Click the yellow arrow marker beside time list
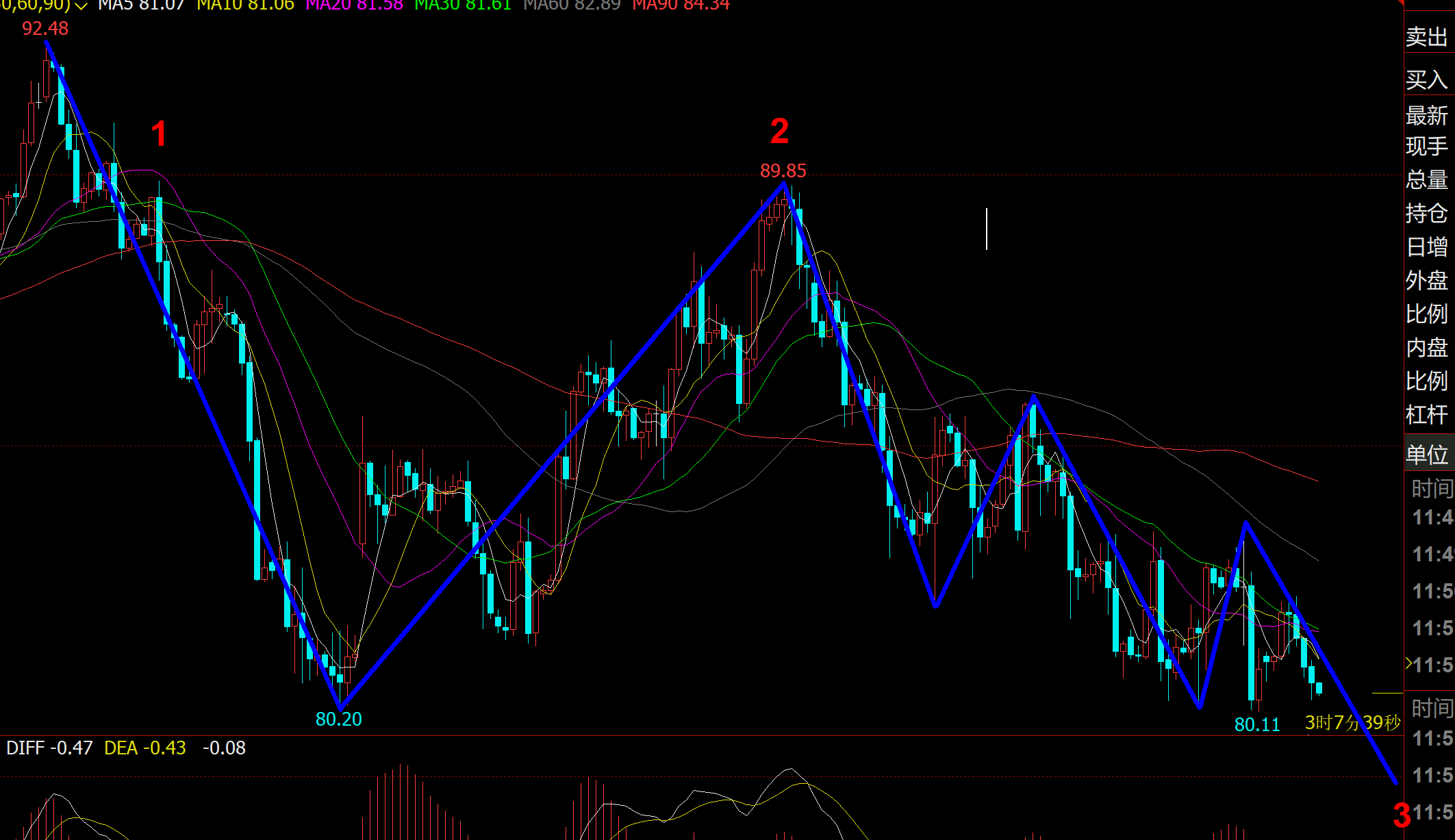This screenshot has width=1455, height=840. [x=1408, y=663]
